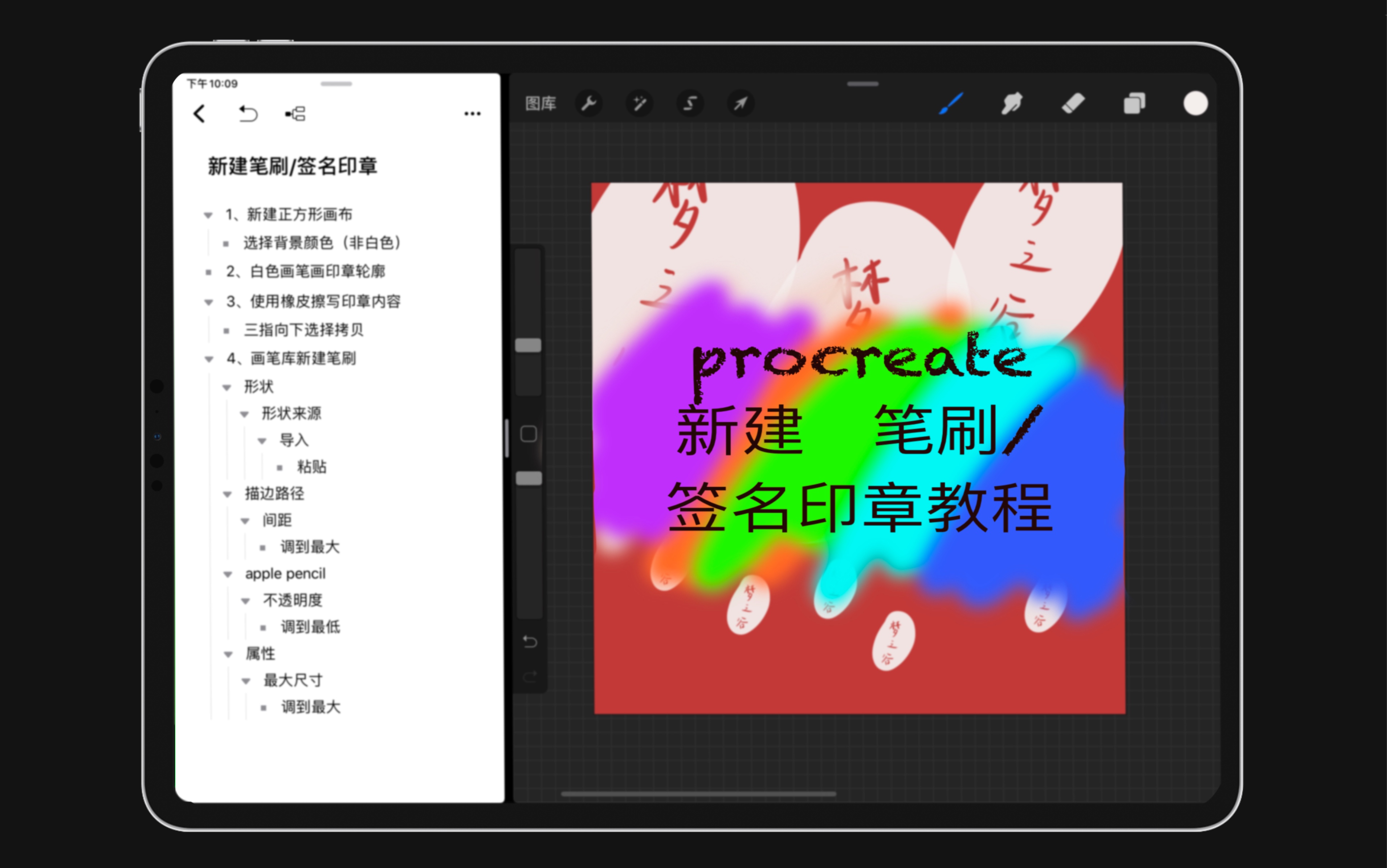The width and height of the screenshot is (1387, 868).
Task: Open the Adjustments magic wand menu
Action: 639,103
